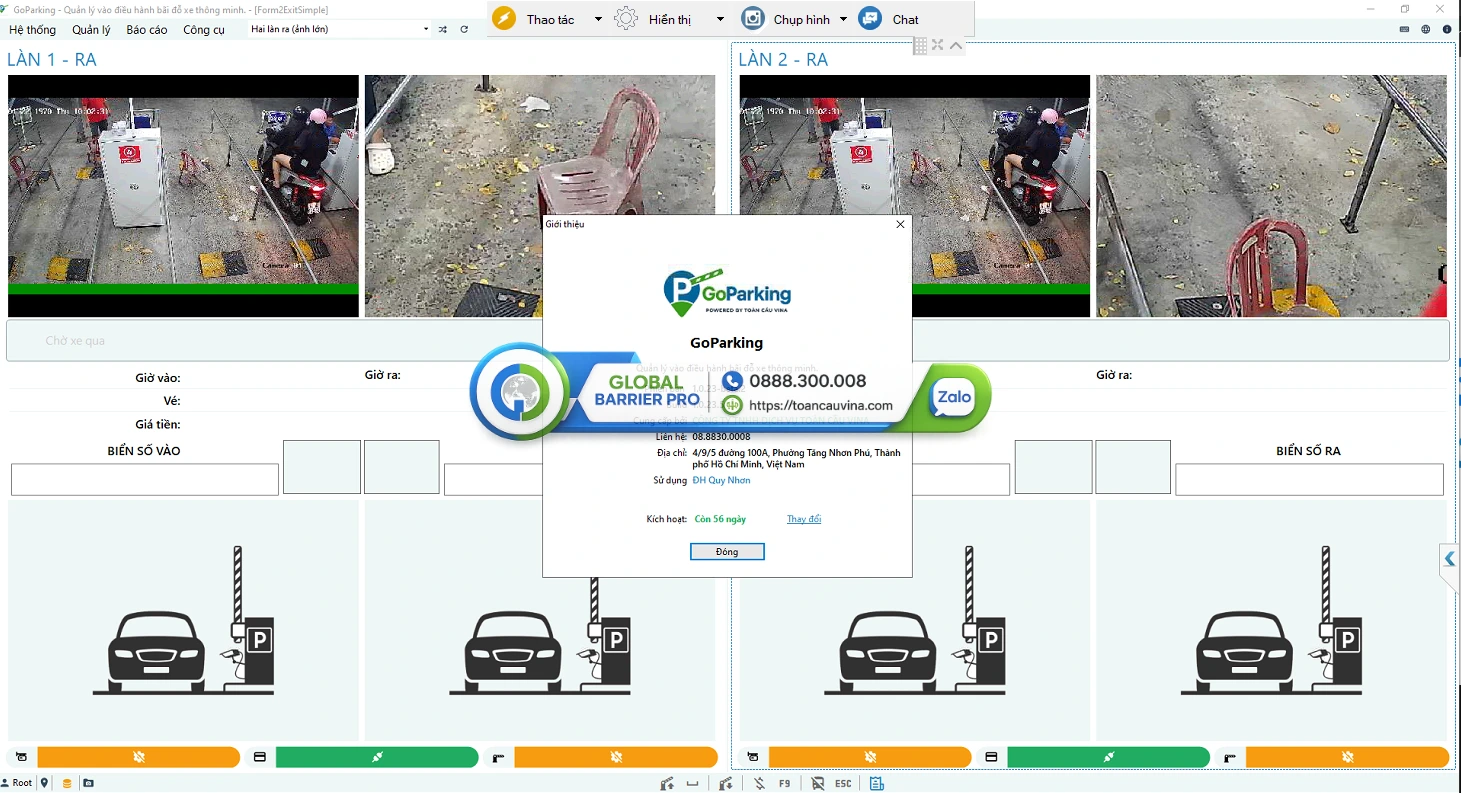Click the refresh icon beside layout dropdown

pos(464,29)
